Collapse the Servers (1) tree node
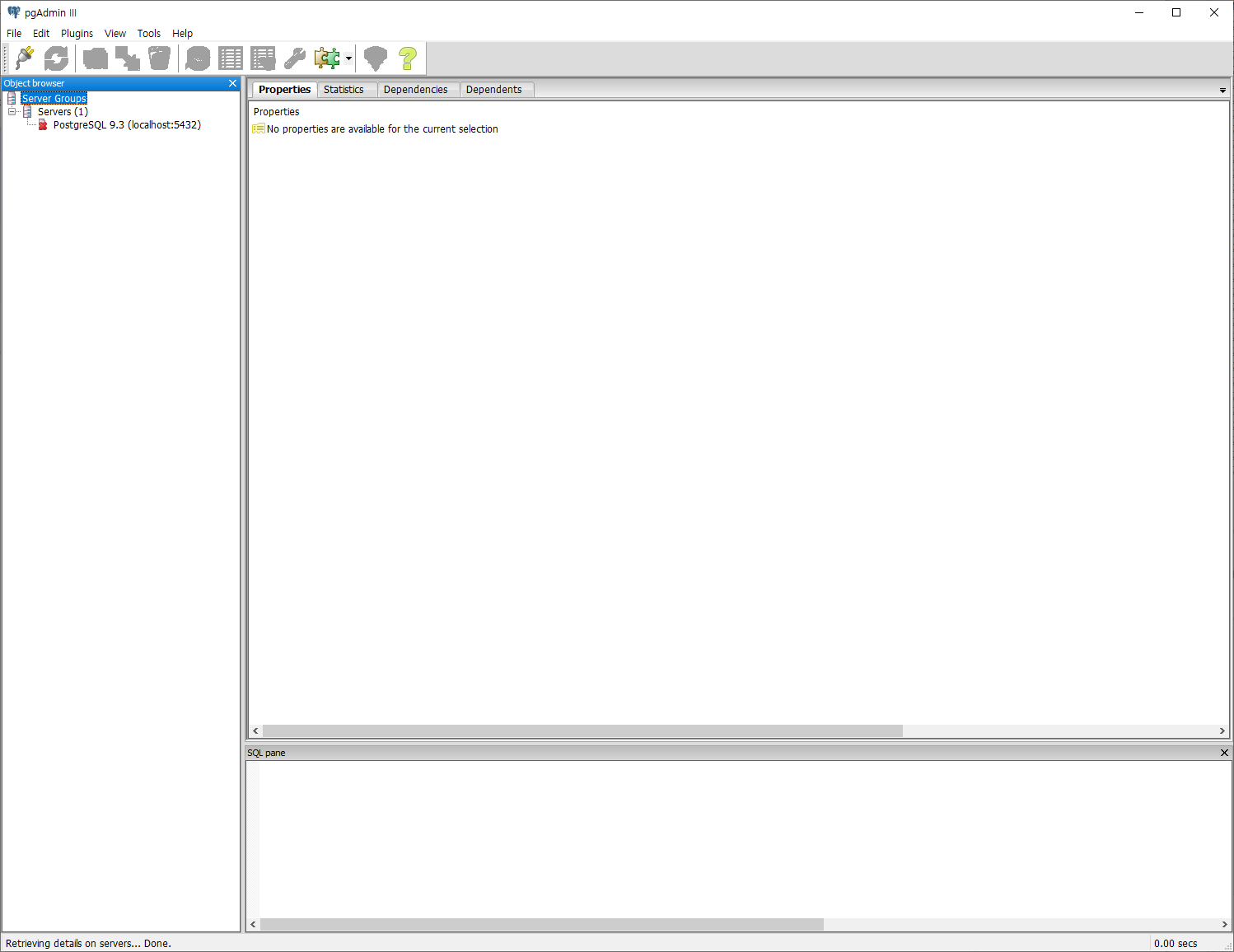Image resolution: width=1234 pixels, height=952 pixels. click(x=12, y=111)
